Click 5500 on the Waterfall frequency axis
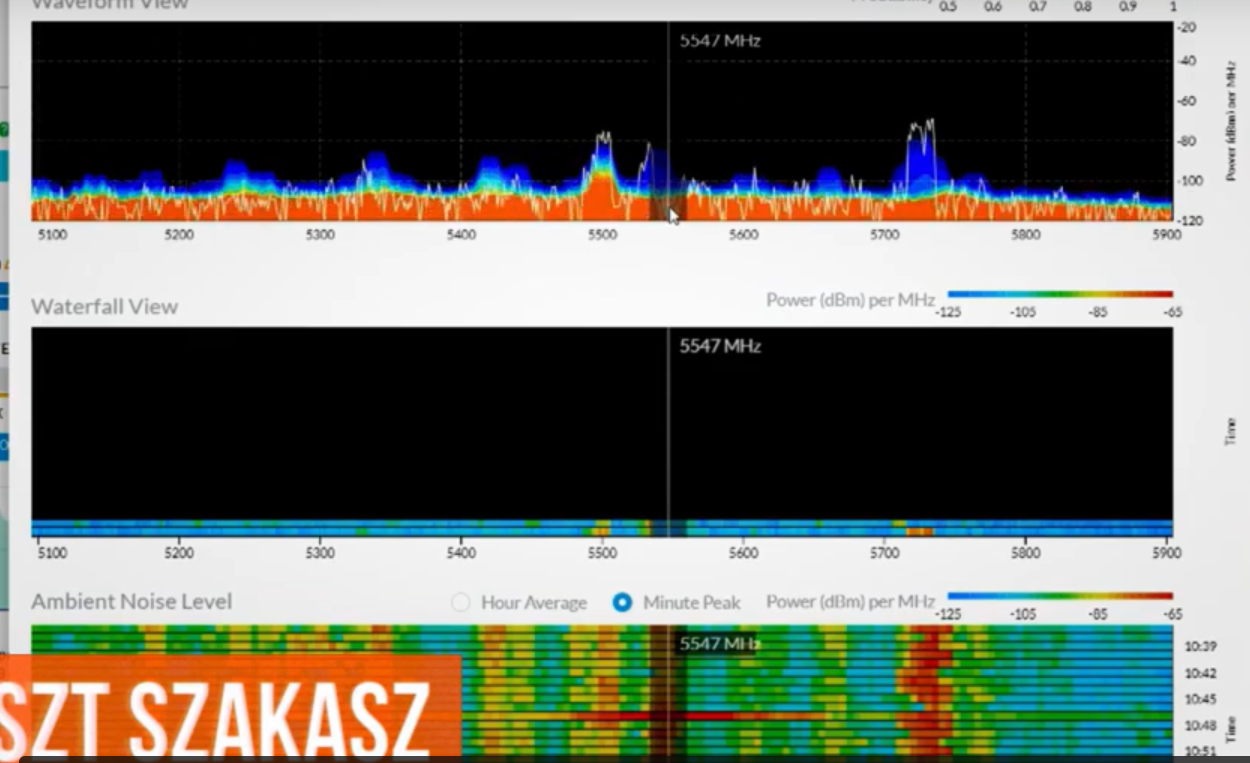 (603, 553)
